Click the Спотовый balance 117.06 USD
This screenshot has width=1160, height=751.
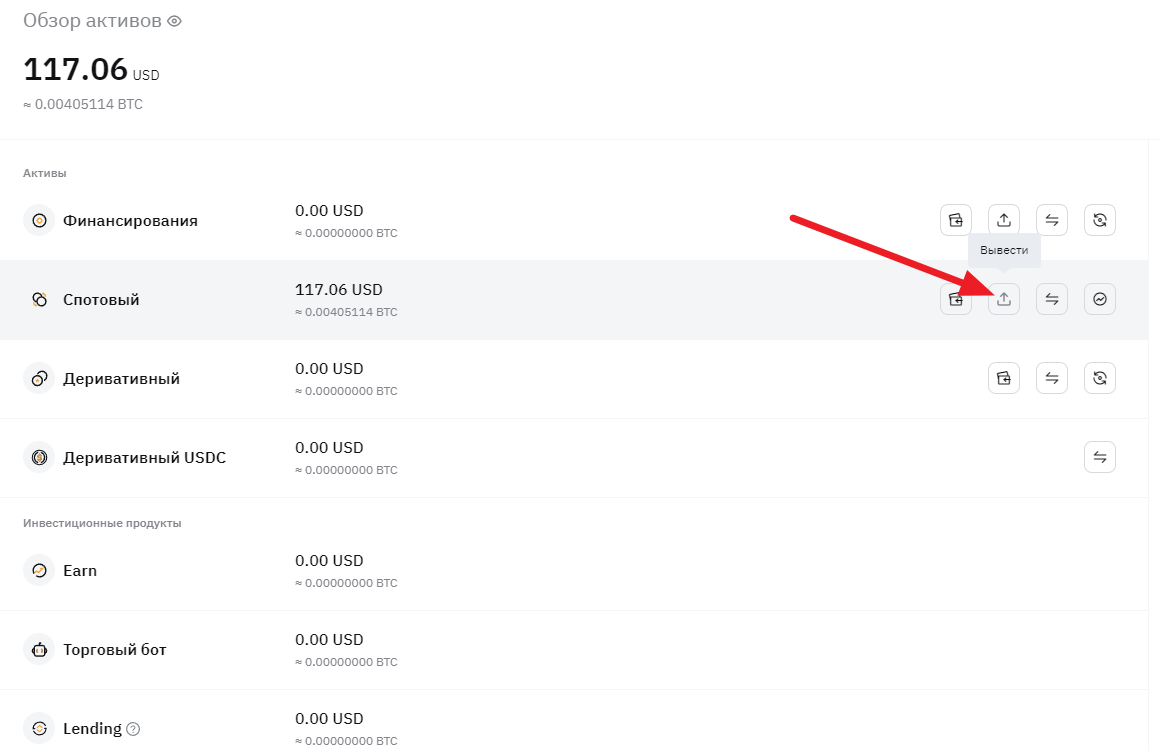(x=339, y=289)
